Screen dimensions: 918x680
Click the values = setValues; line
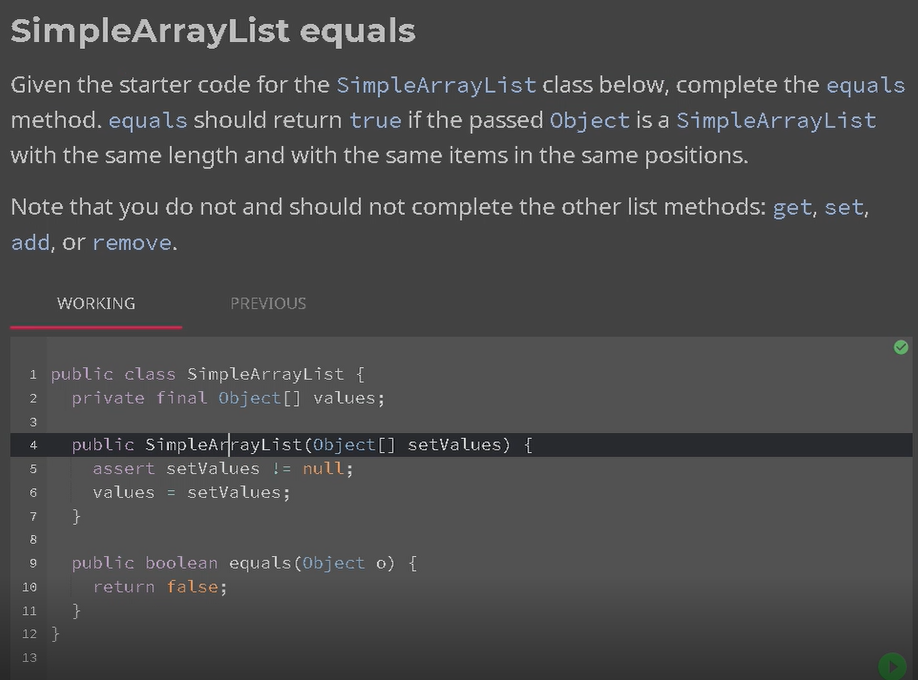(191, 493)
